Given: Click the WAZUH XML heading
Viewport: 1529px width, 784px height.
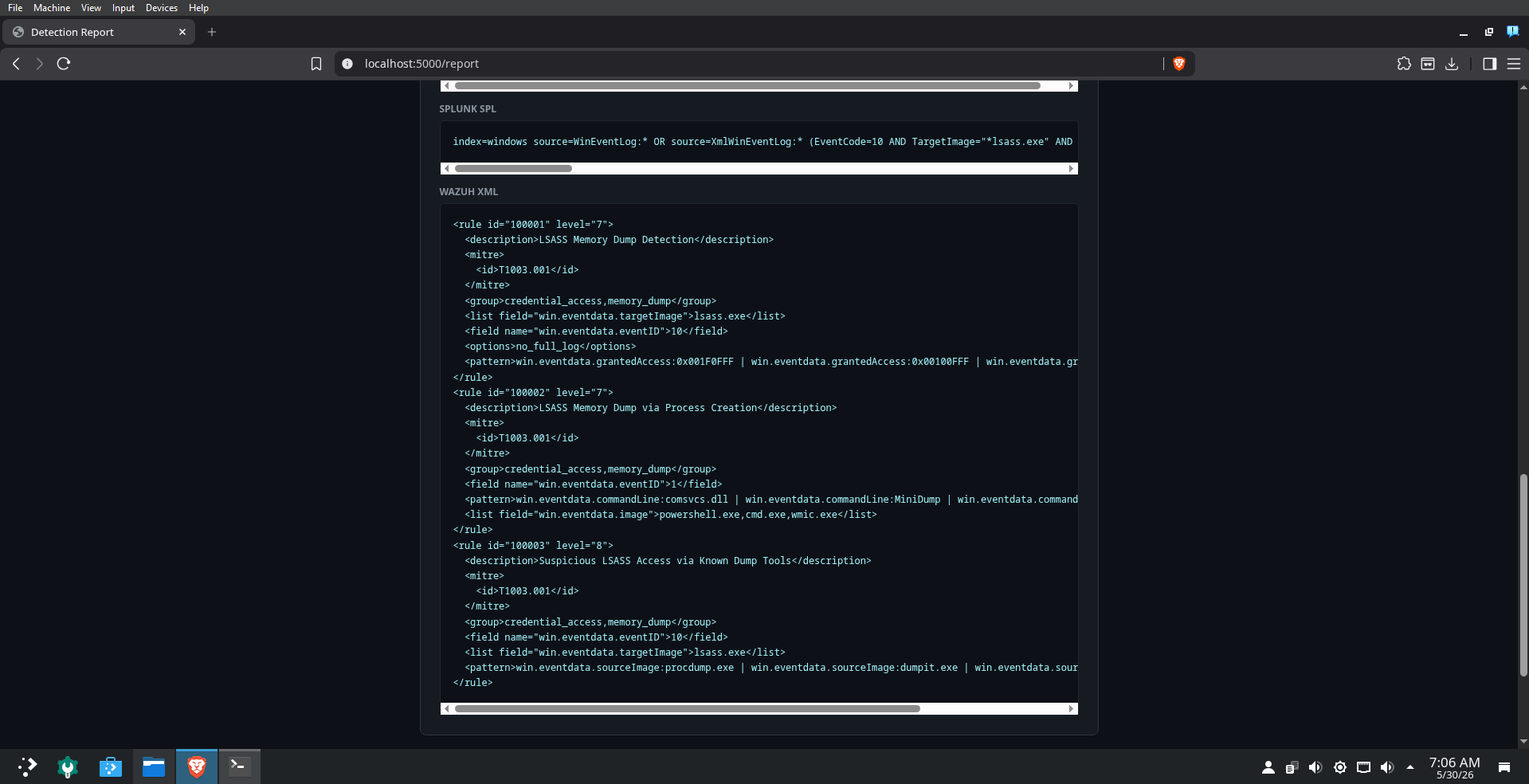Looking at the screenshot, I should coord(469,192).
